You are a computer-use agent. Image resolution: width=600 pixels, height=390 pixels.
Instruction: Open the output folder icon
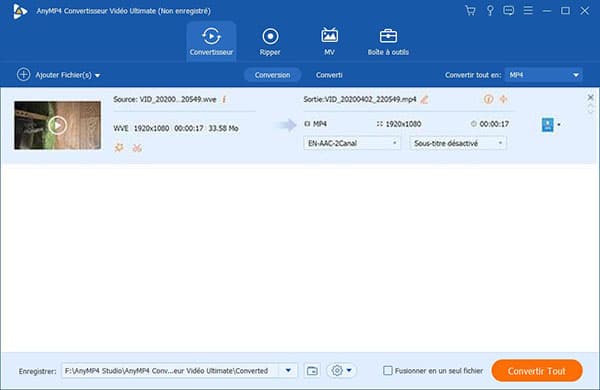click(x=312, y=370)
